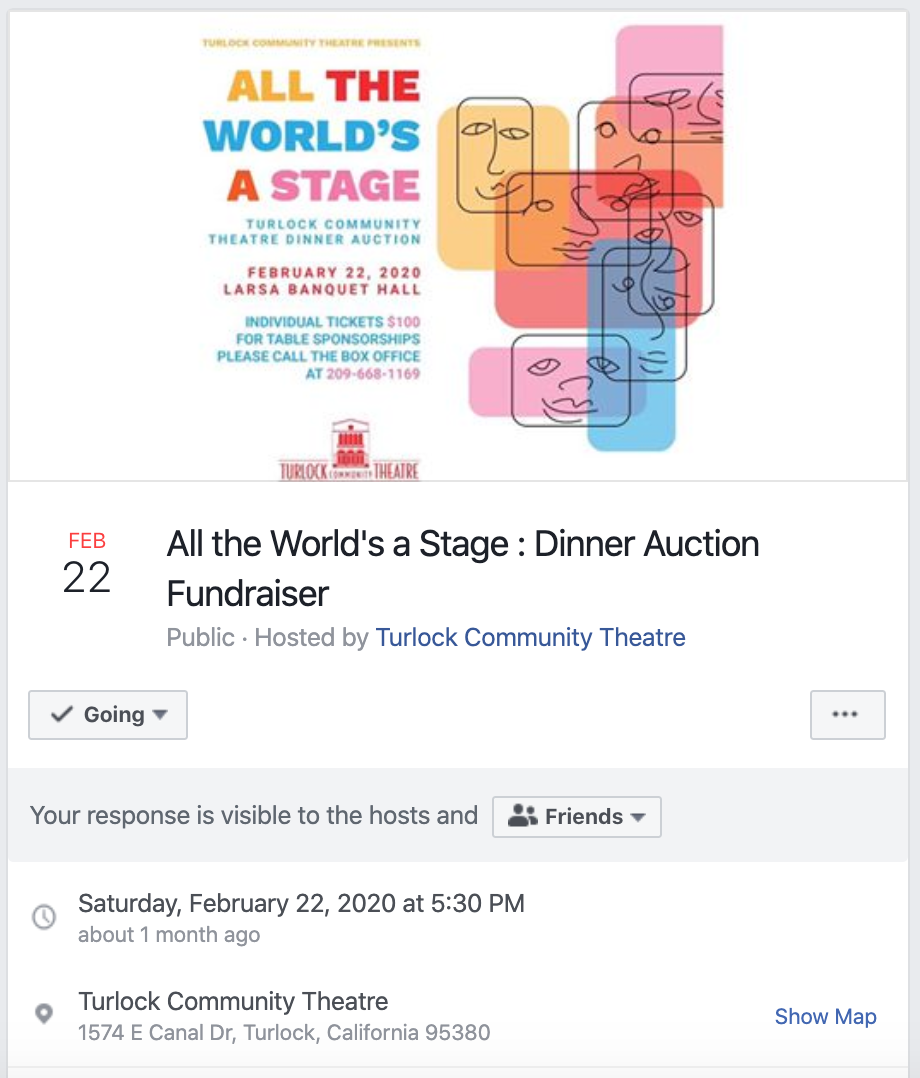Image resolution: width=920 pixels, height=1078 pixels.
Task: Open the three-dots more options button
Action: [847, 715]
